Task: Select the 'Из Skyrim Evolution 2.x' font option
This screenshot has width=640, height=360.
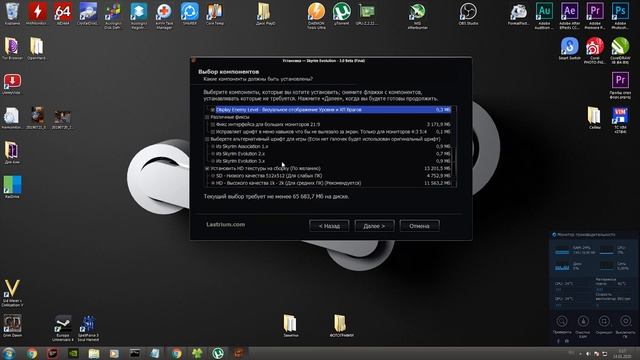Action: pyautogui.click(x=213, y=154)
